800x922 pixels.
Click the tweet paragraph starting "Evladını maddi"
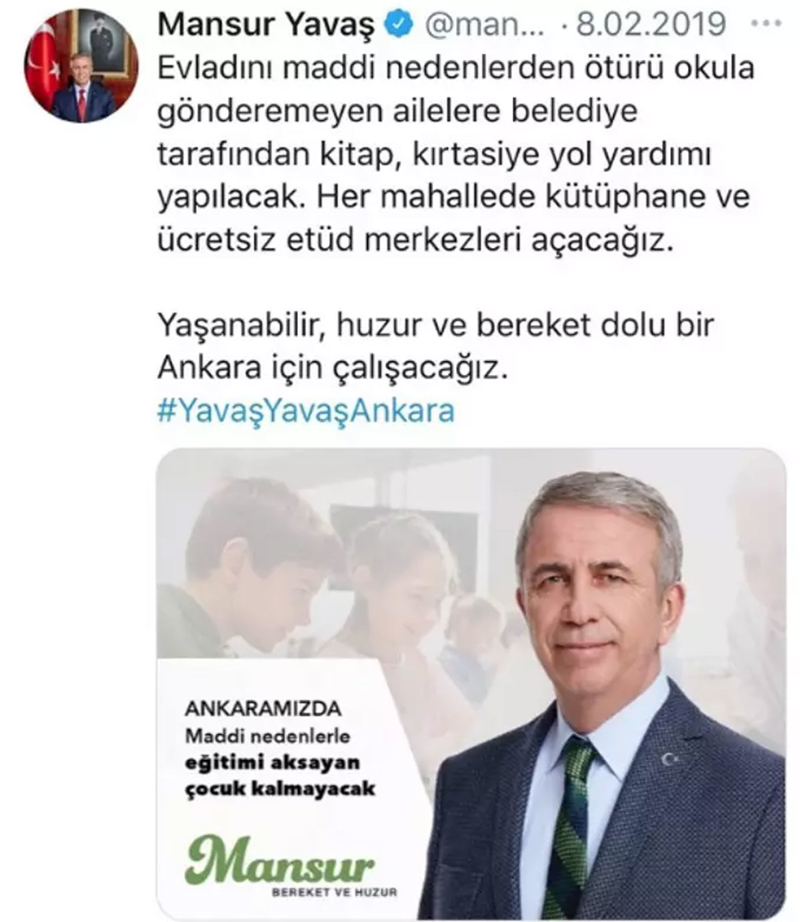pyautogui.click(x=455, y=154)
